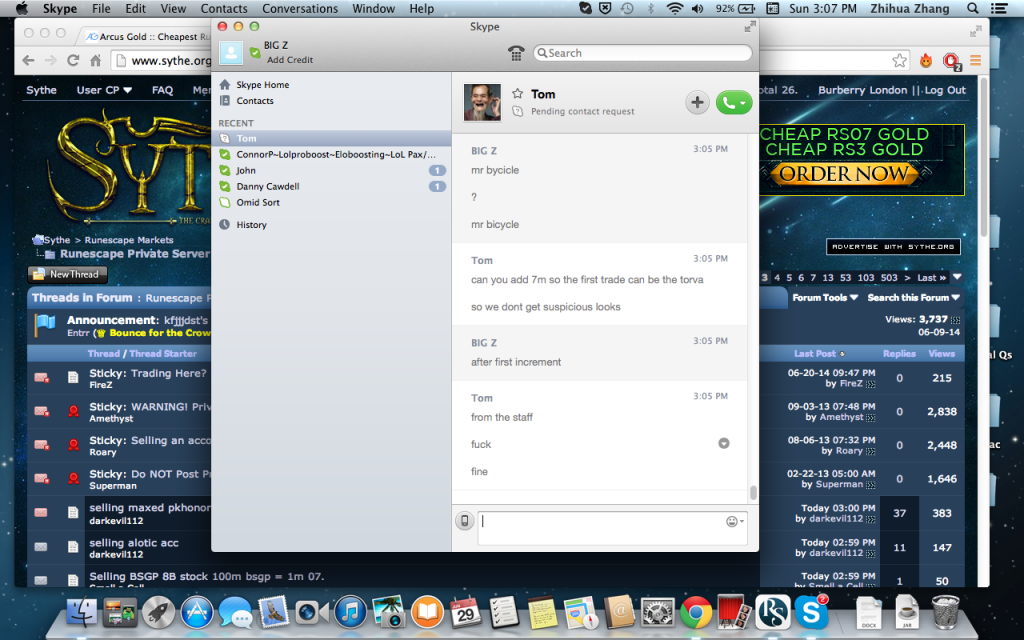The image size is (1024, 640).
Task: Open the Skype menu in the menu bar
Action: [x=59, y=8]
